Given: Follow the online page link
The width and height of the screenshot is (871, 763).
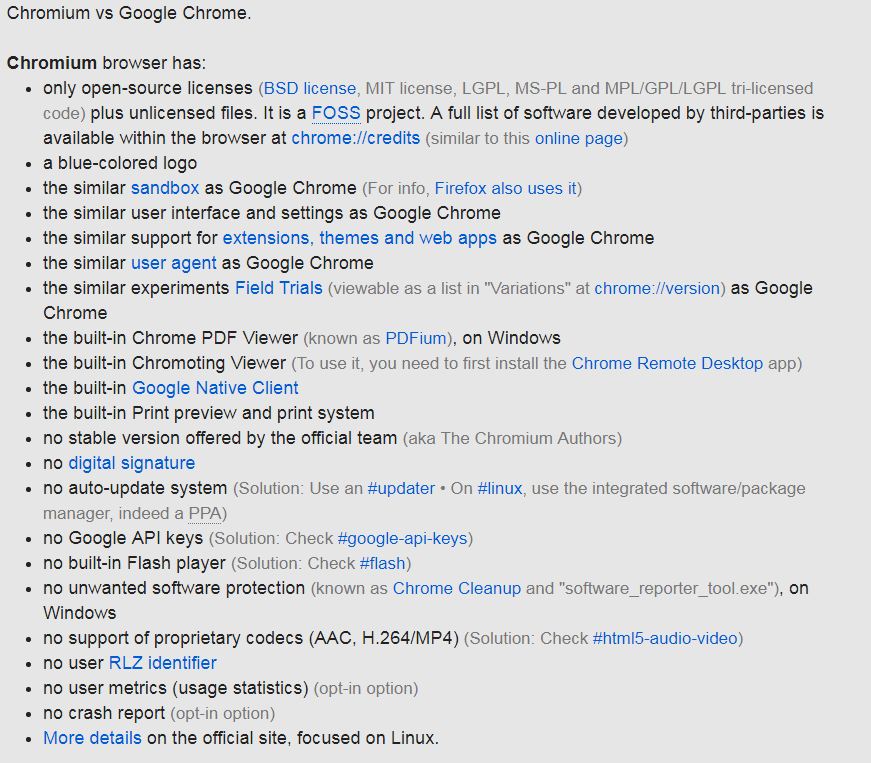Looking at the screenshot, I should pos(578,138).
